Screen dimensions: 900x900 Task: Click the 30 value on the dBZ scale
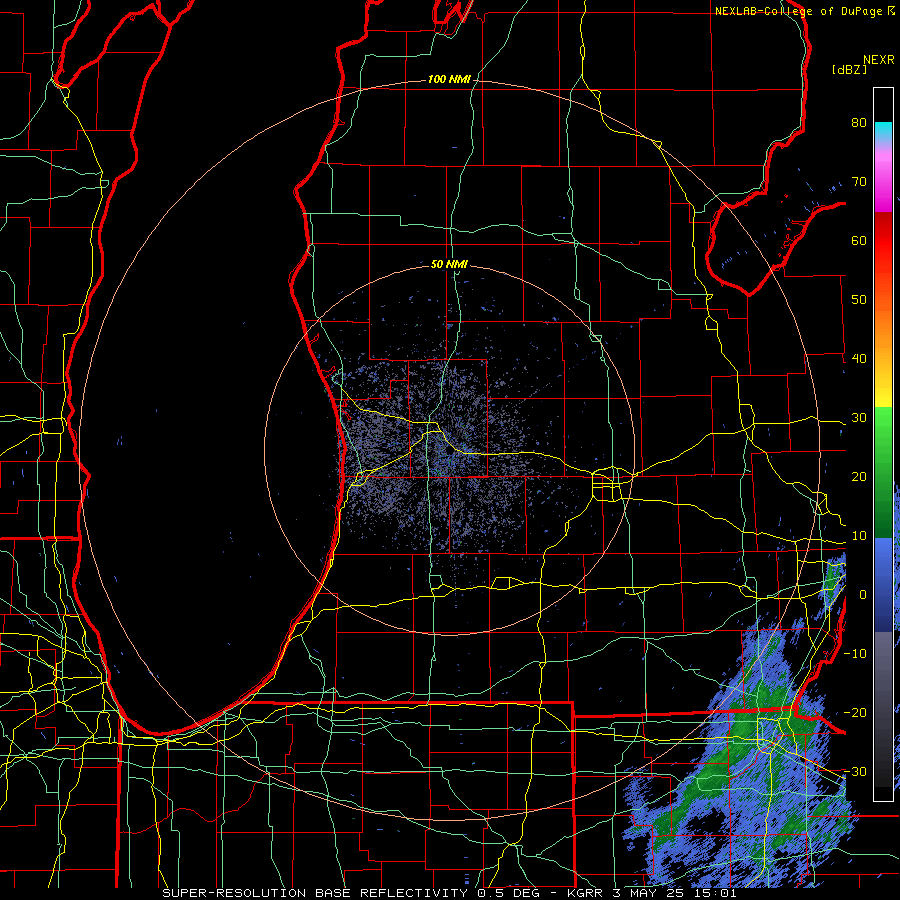coord(859,418)
